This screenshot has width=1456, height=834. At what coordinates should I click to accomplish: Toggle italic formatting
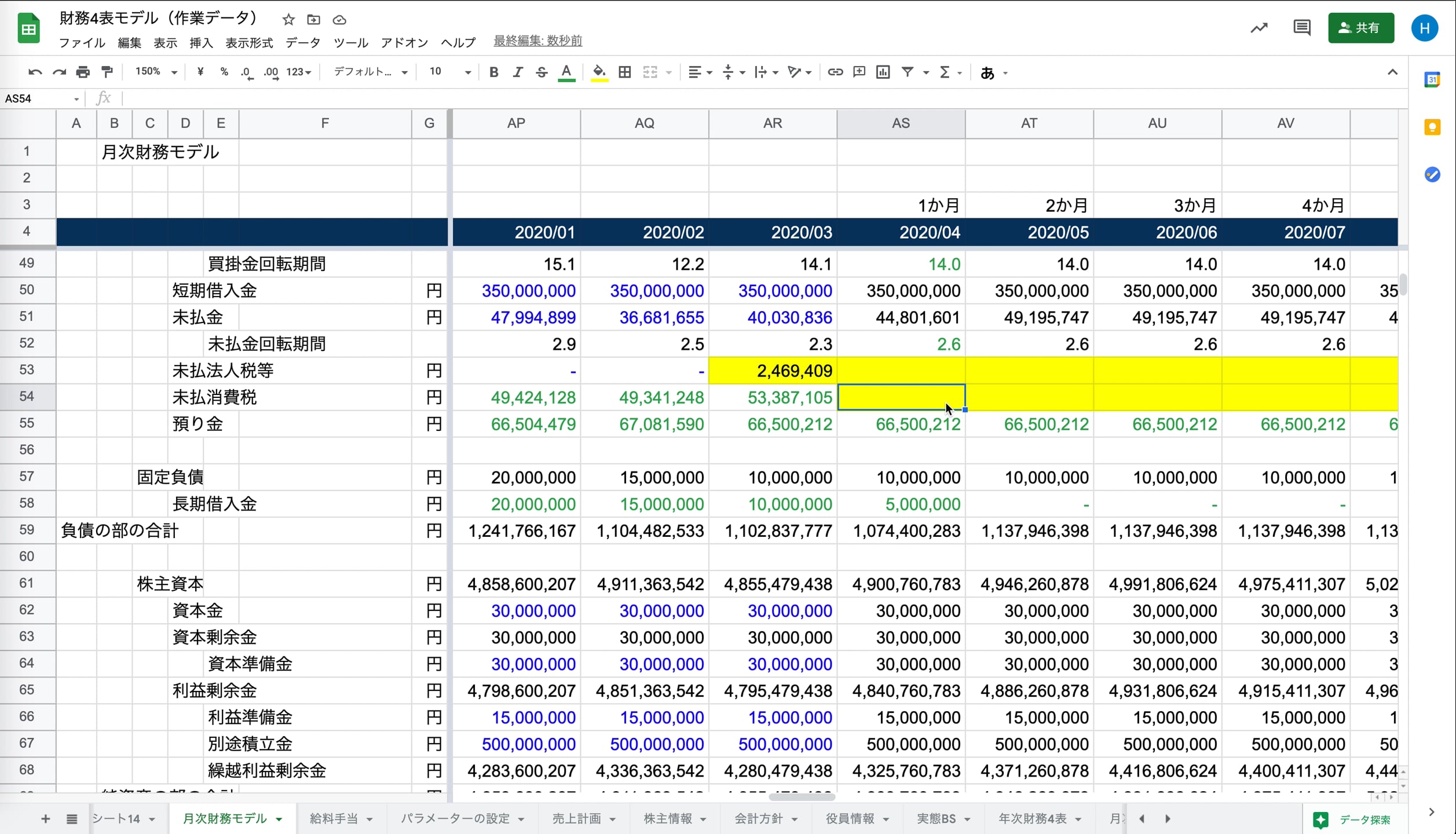tap(517, 72)
